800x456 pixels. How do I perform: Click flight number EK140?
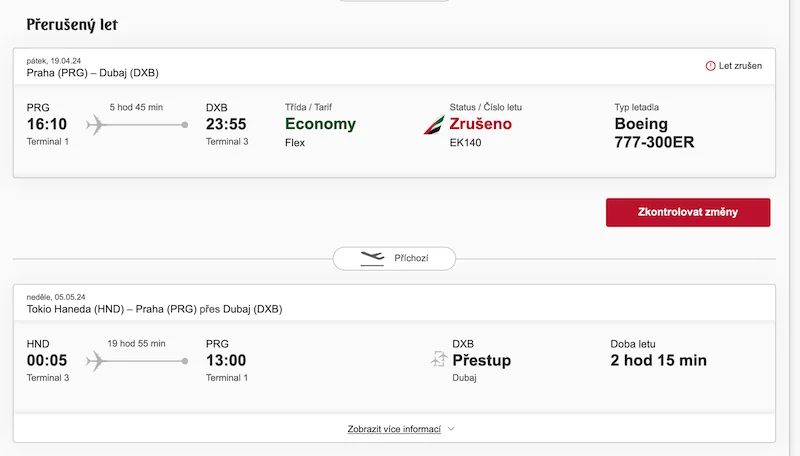465,143
